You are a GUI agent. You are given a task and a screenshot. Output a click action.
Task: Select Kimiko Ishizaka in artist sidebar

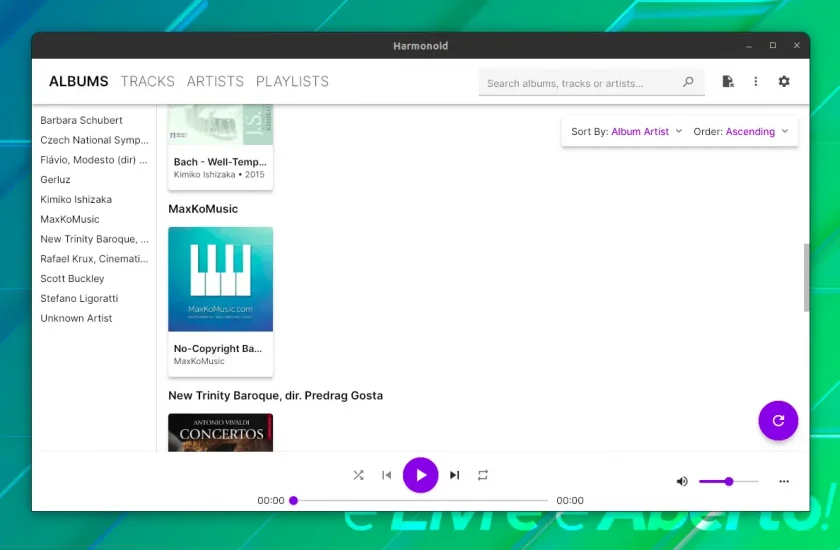point(76,199)
